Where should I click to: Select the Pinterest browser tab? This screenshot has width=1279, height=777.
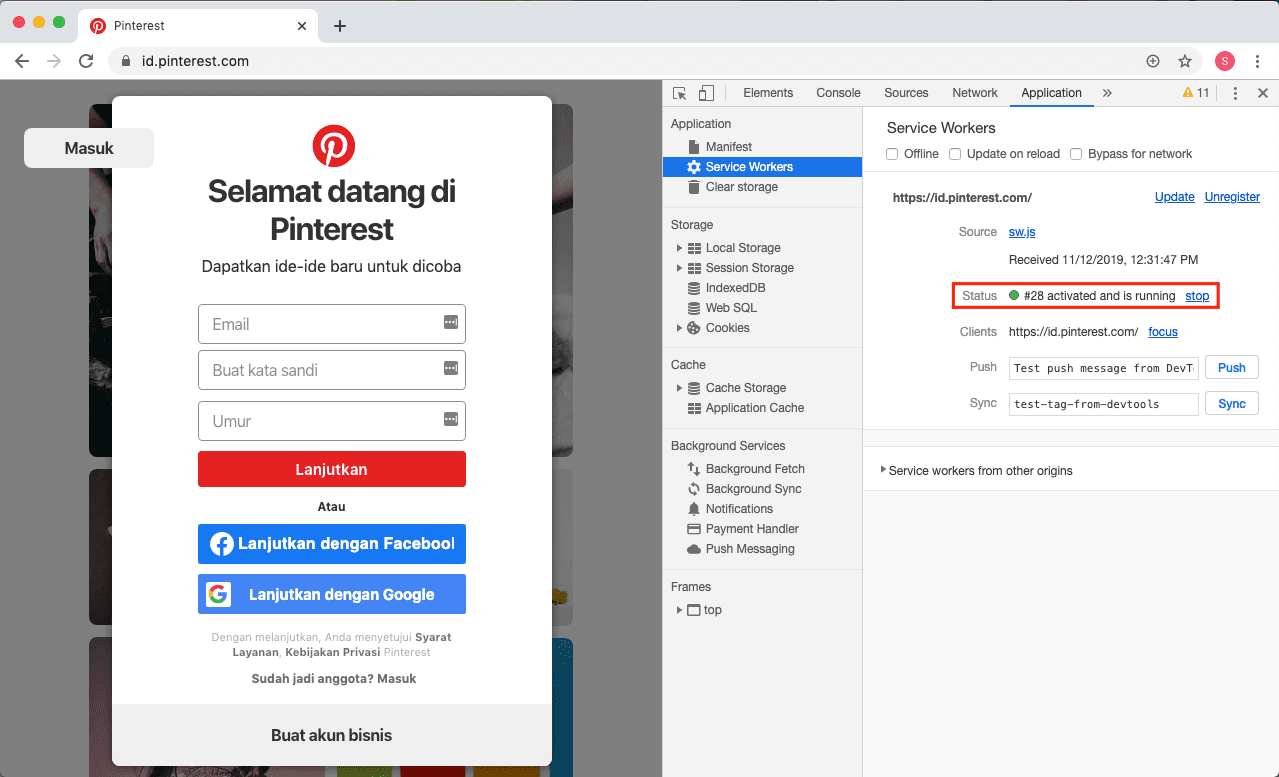(x=198, y=26)
